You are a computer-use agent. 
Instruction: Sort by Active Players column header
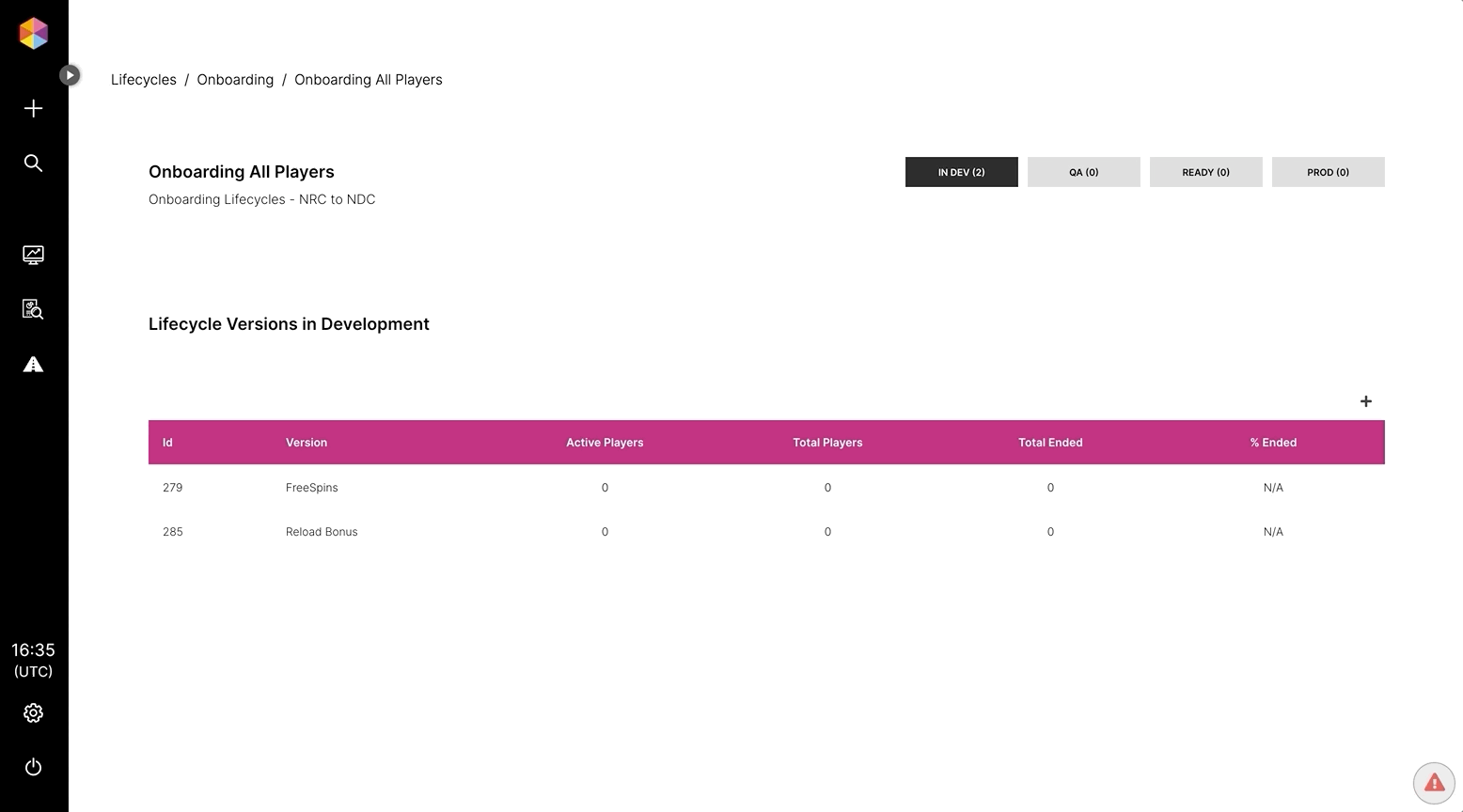(605, 443)
